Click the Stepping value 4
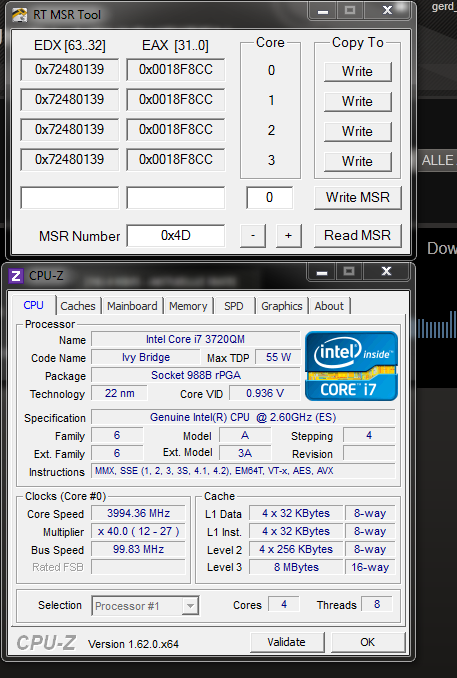Screen dimensions: 457x678 pyautogui.click(x=369, y=435)
